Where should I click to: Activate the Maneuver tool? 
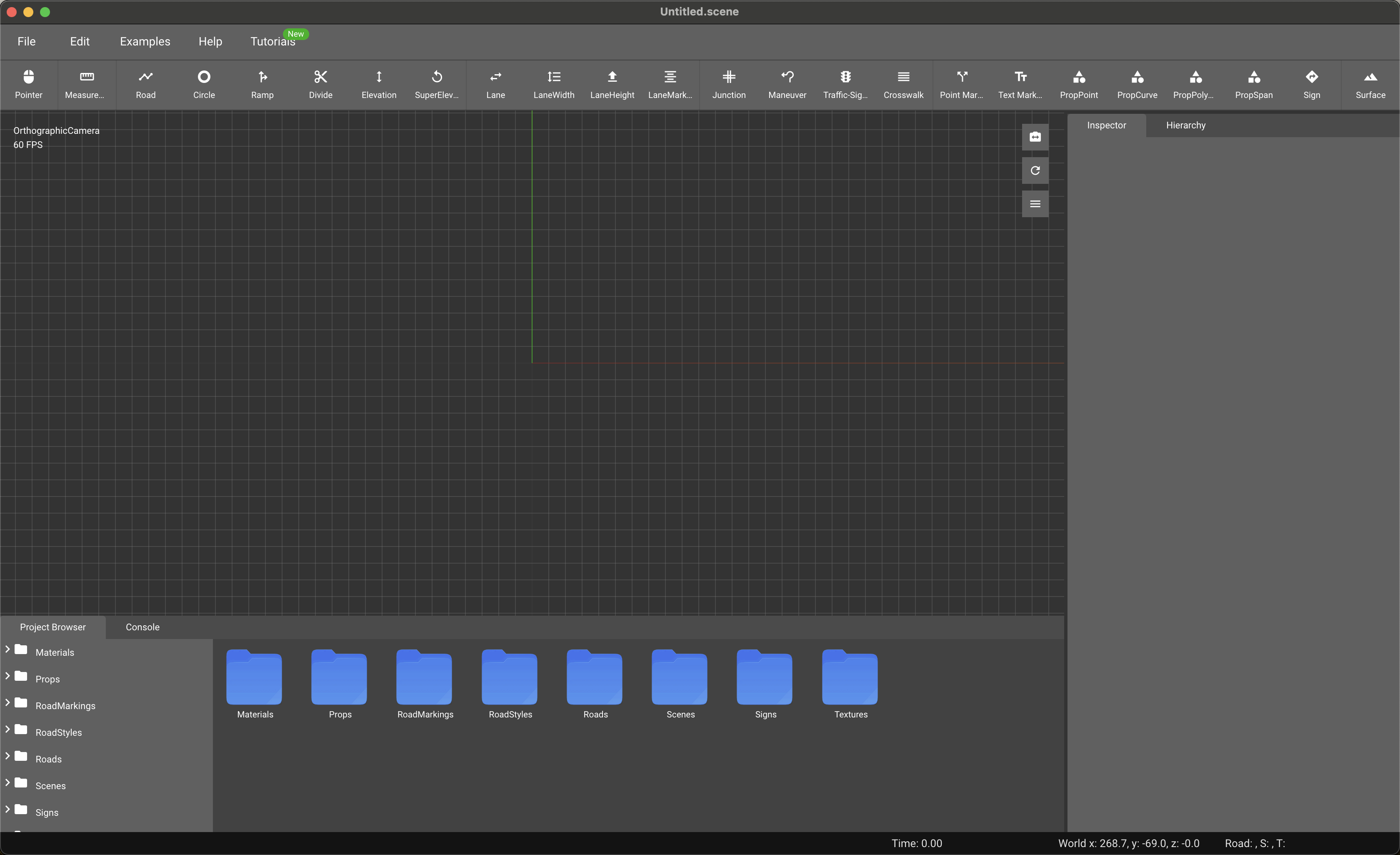[787, 85]
